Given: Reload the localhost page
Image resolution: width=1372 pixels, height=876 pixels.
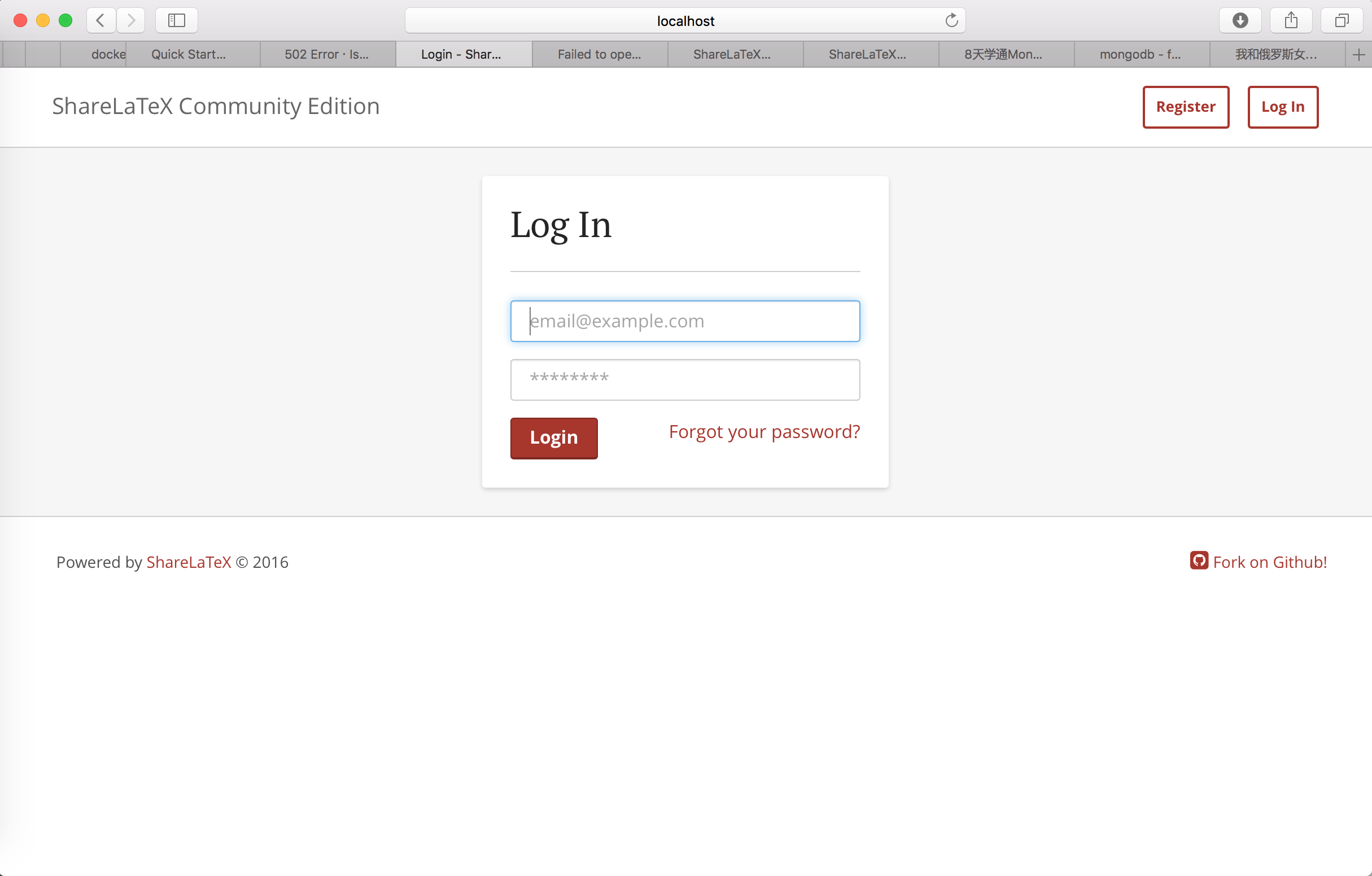Looking at the screenshot, I should [951, 20].
